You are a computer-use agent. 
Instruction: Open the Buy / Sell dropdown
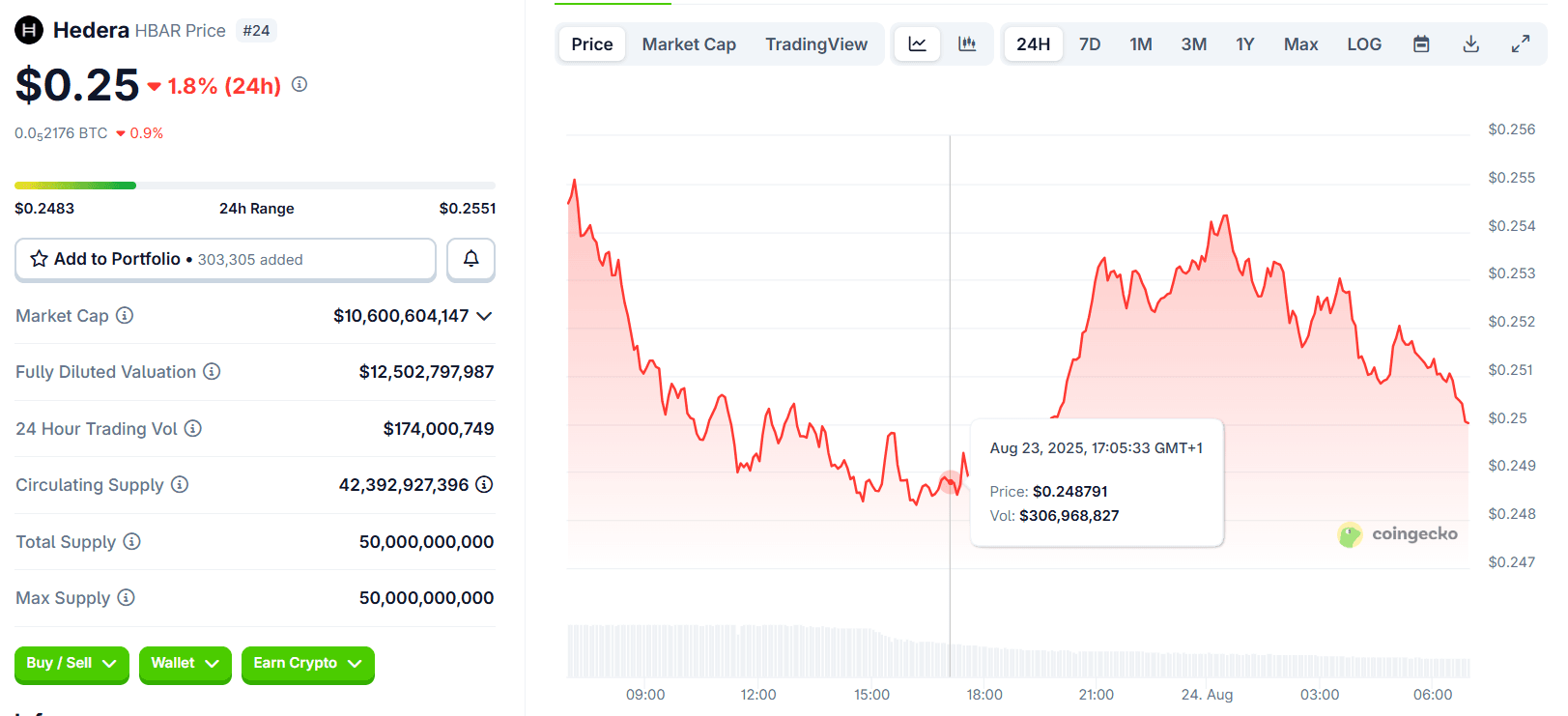pos(71,664)
